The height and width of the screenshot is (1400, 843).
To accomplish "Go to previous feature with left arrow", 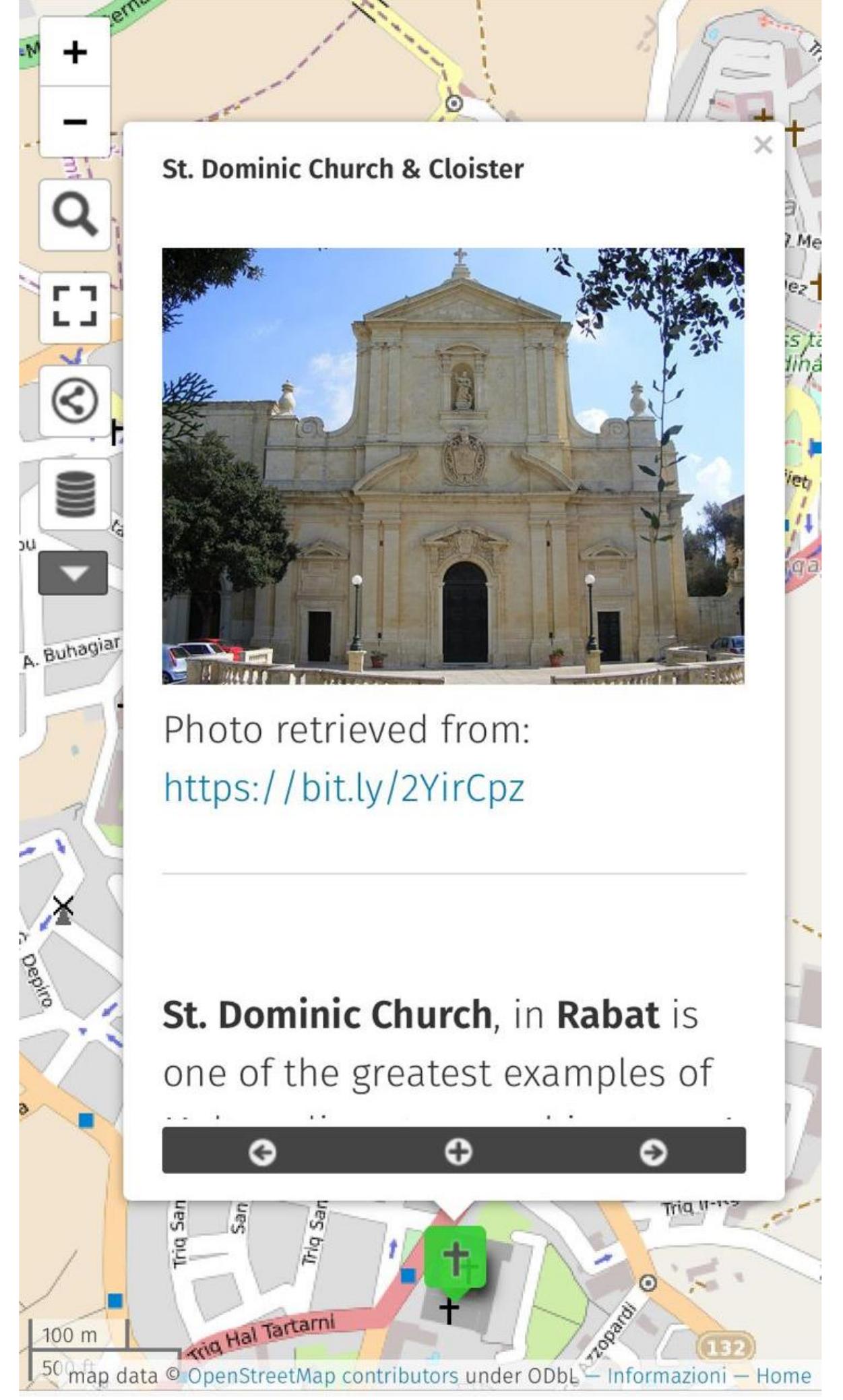I will [261, 1152].
